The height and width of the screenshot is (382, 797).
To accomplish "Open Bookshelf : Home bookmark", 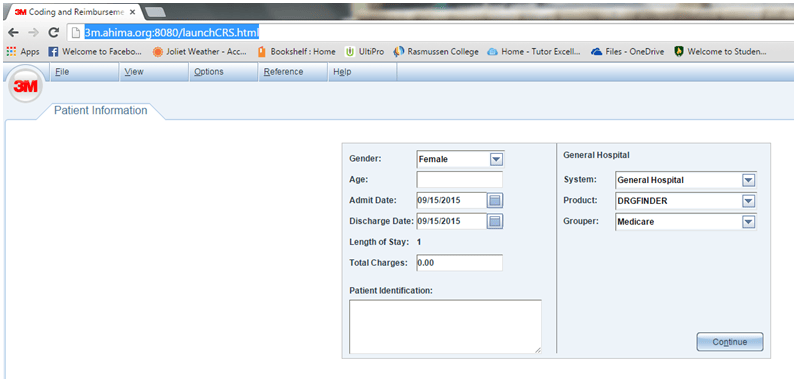I will 296,52.
